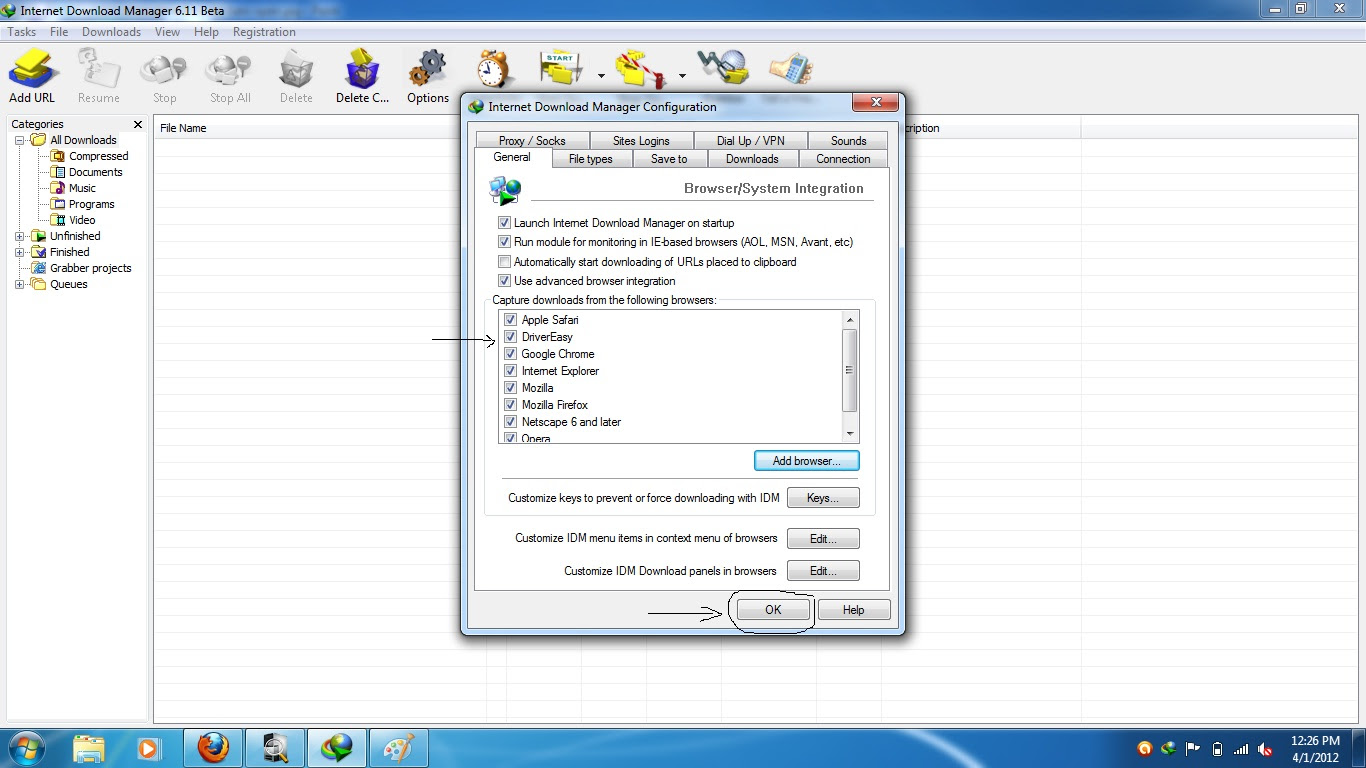Viewport: 1366px width, 768px height.
Task: Switch to the Proxy / Socks tab
Action: pyautogui.click(x=532, y=141)
